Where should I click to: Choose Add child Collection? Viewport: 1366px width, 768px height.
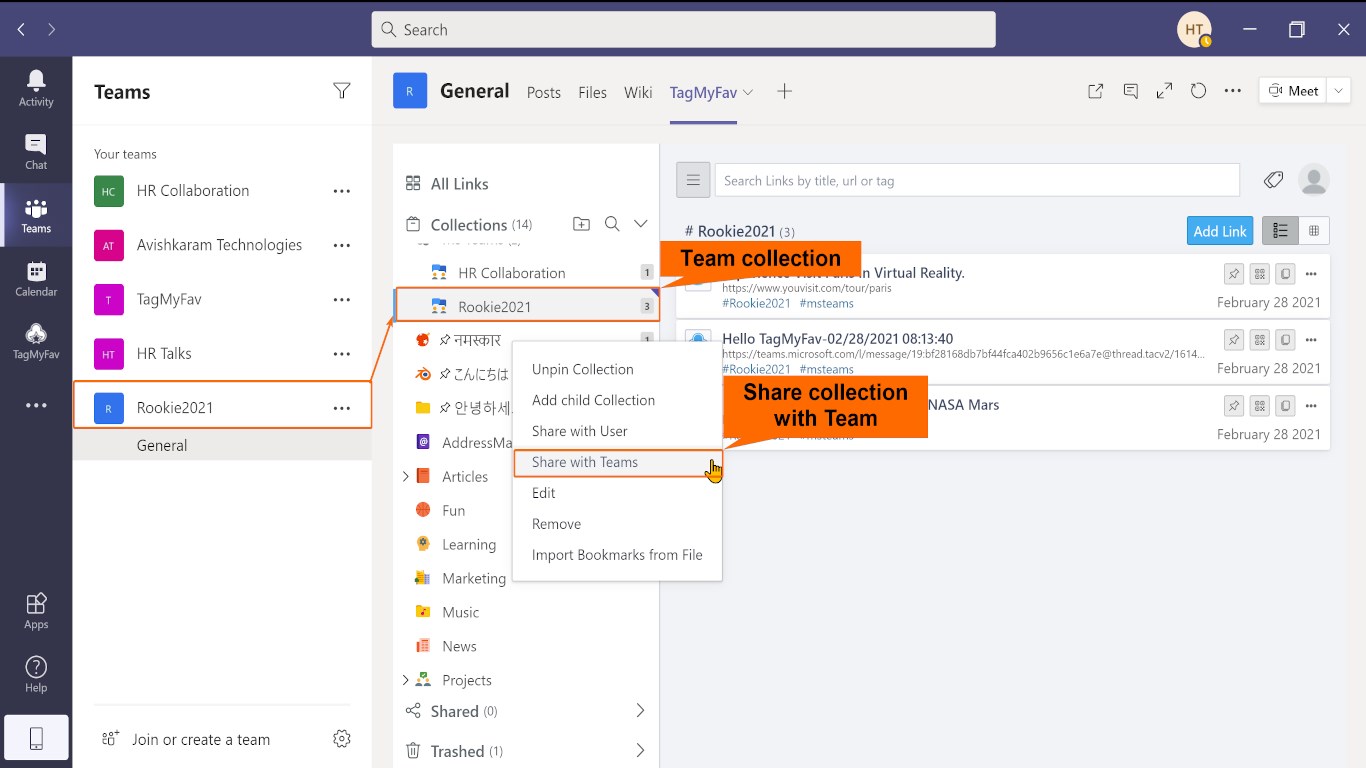click(x=593, y=400)
